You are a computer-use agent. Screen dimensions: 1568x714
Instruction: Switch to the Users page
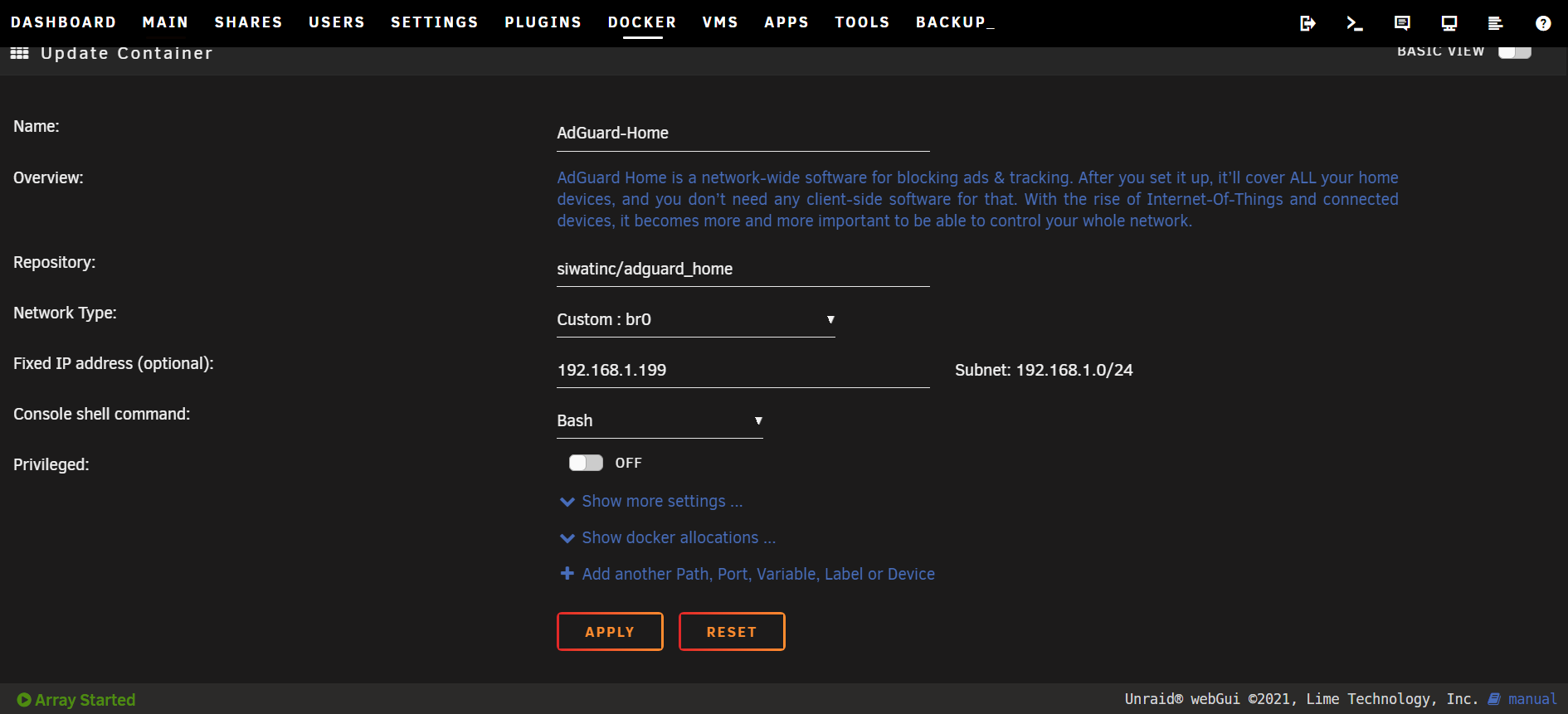click(x=336, y=22)
